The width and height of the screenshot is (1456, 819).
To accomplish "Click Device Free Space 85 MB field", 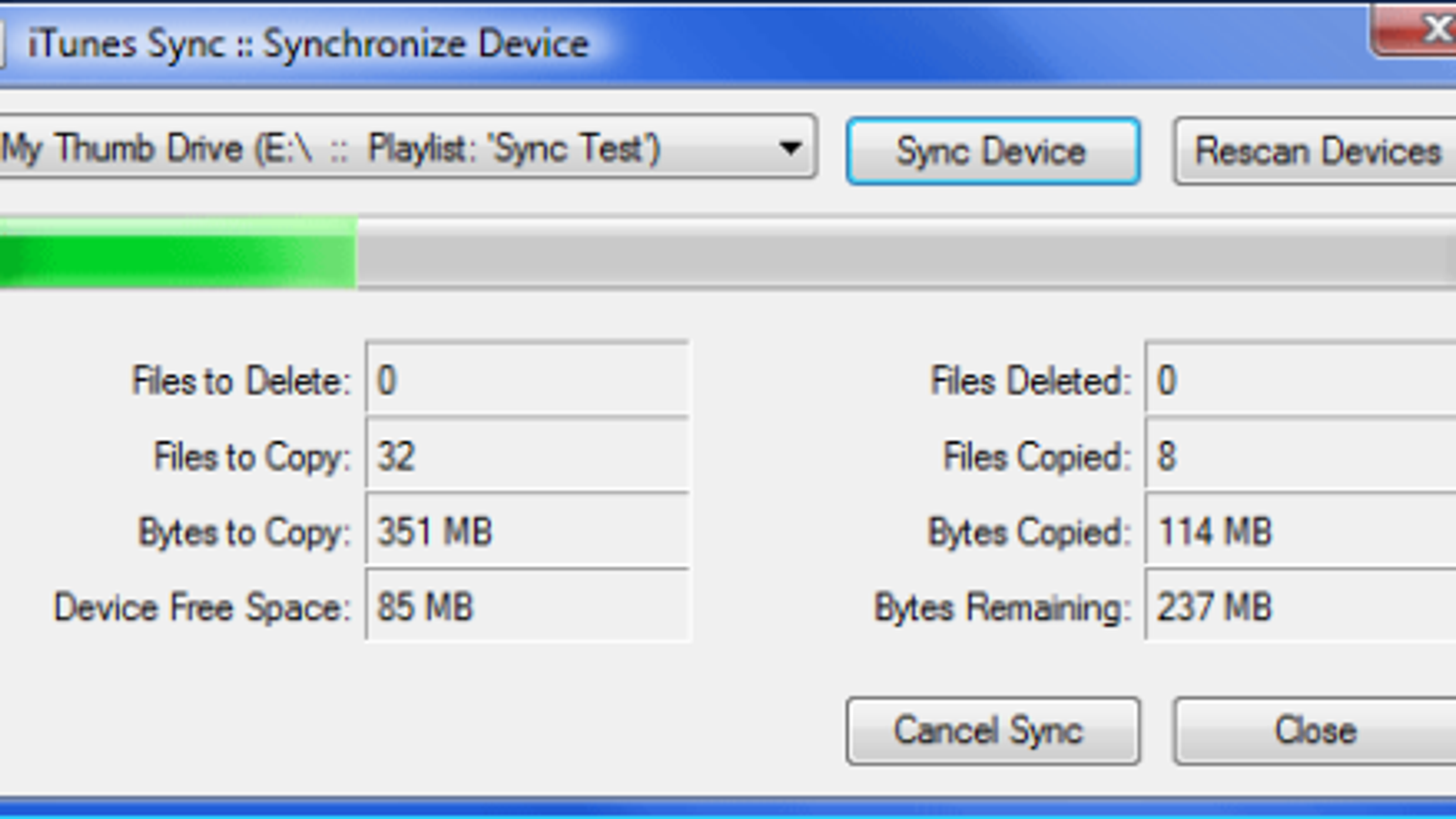I will [x=527, y=607].
